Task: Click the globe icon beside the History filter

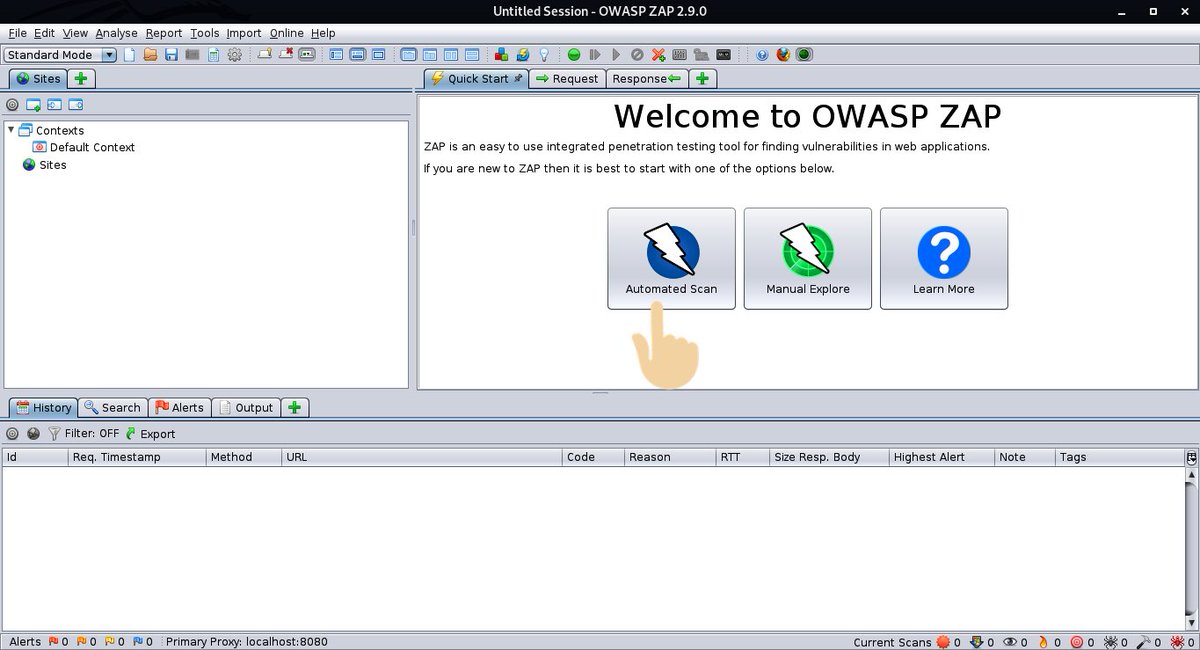Action: pos(33,434)
